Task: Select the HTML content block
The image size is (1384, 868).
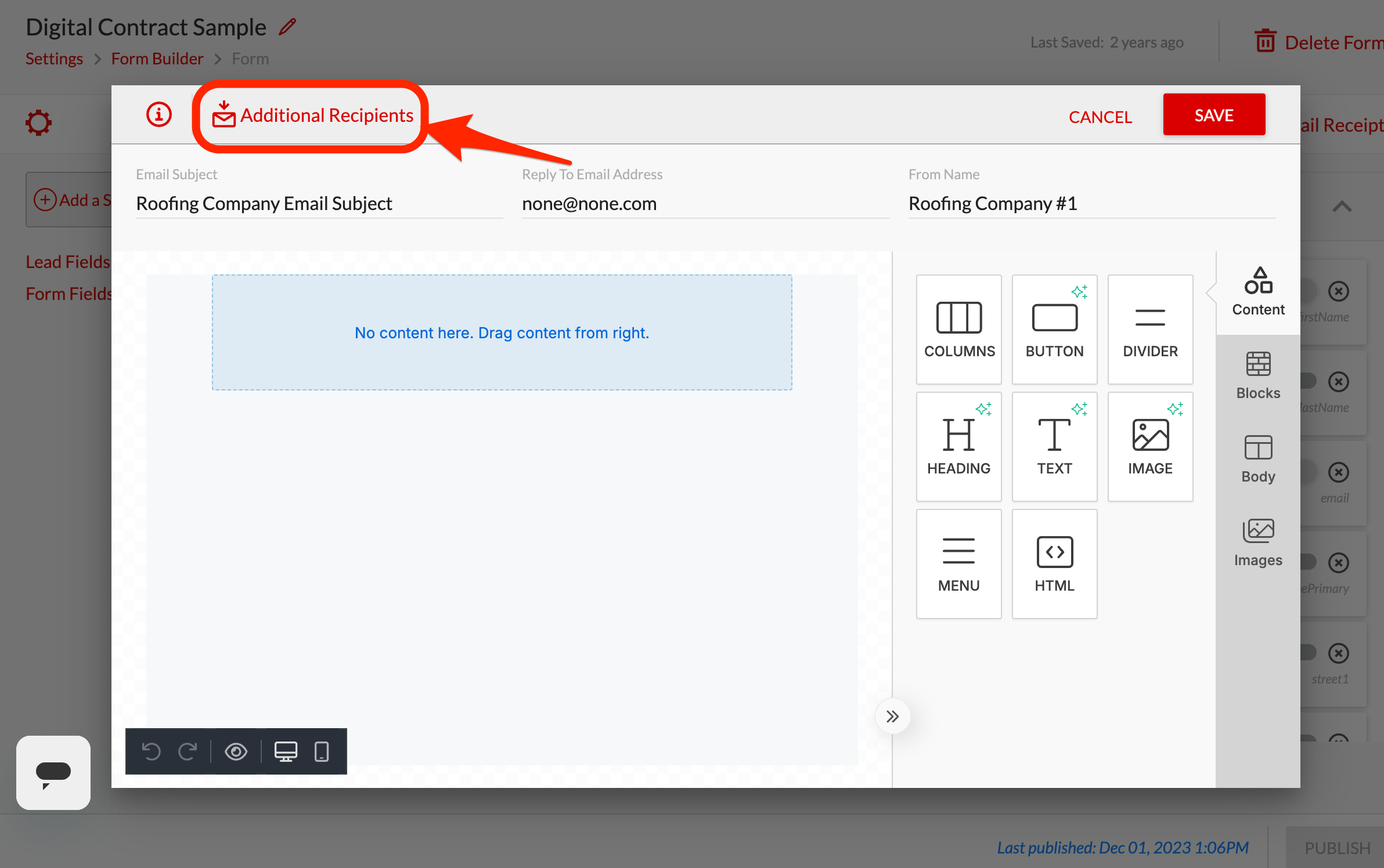Action: [x=1054, y=563]
